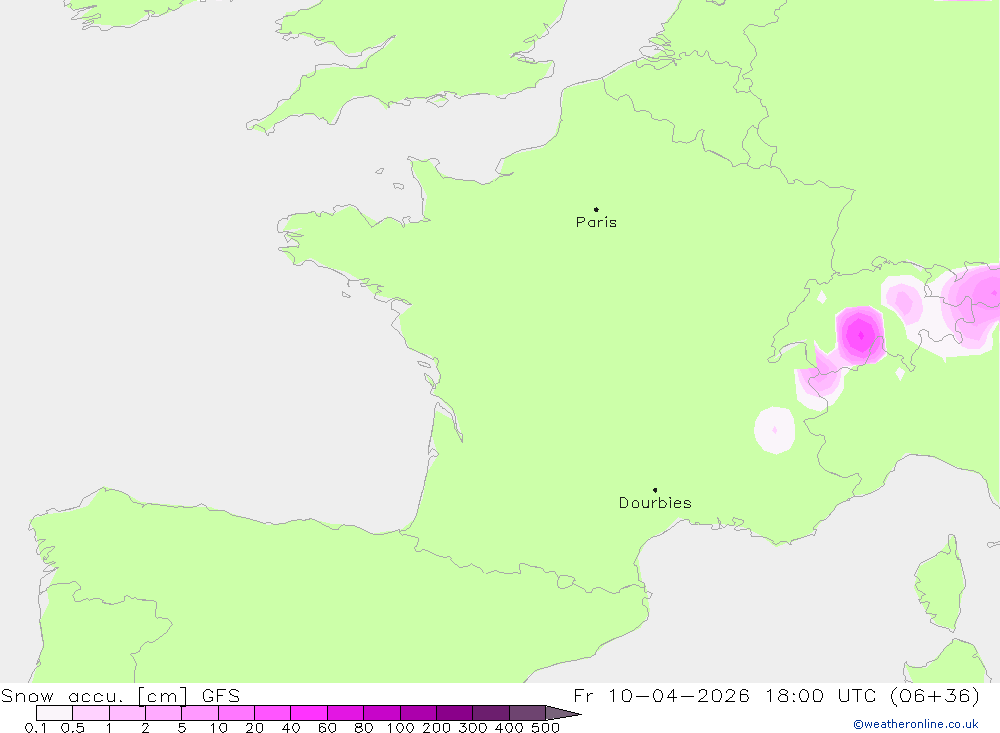Select the 300 cm legend color swatch
Viewport: 1000px width, 733px height.
click(x=491, y=713)
